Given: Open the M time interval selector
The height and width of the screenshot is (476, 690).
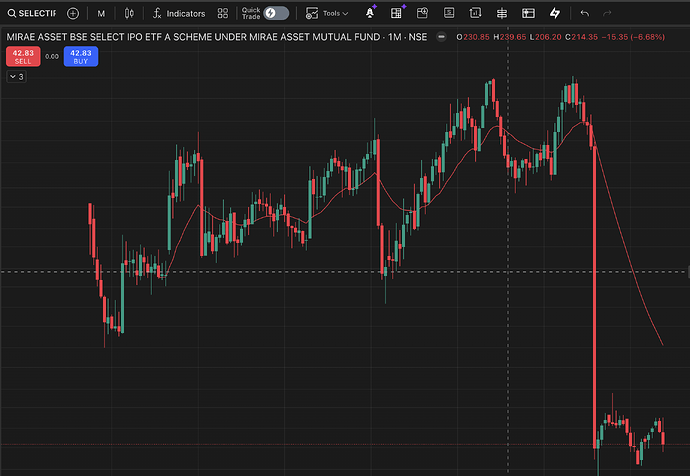Looking at the screenshot, I should 101,14.
